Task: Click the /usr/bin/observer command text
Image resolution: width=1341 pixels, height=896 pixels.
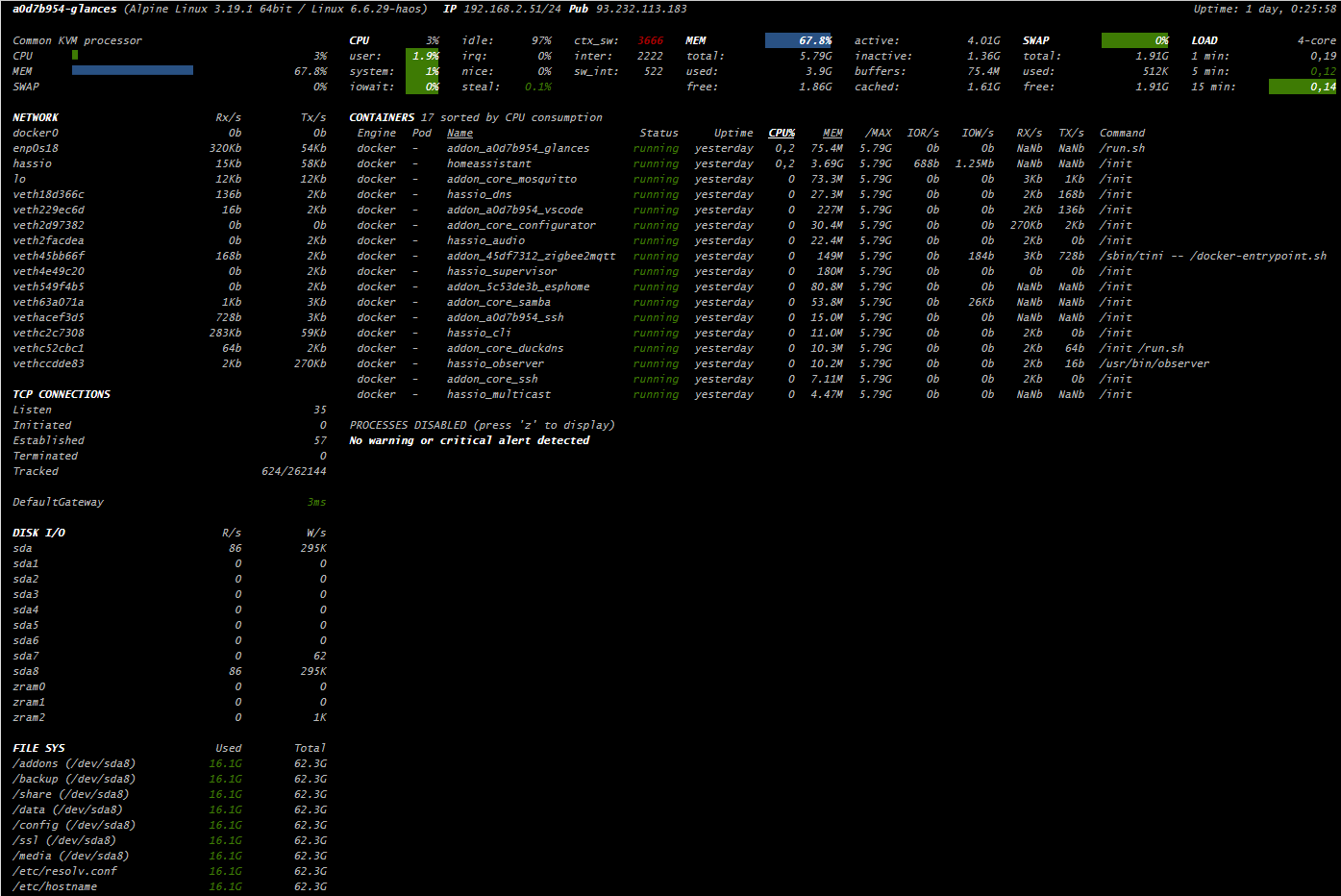Action: click(1155, 363)
